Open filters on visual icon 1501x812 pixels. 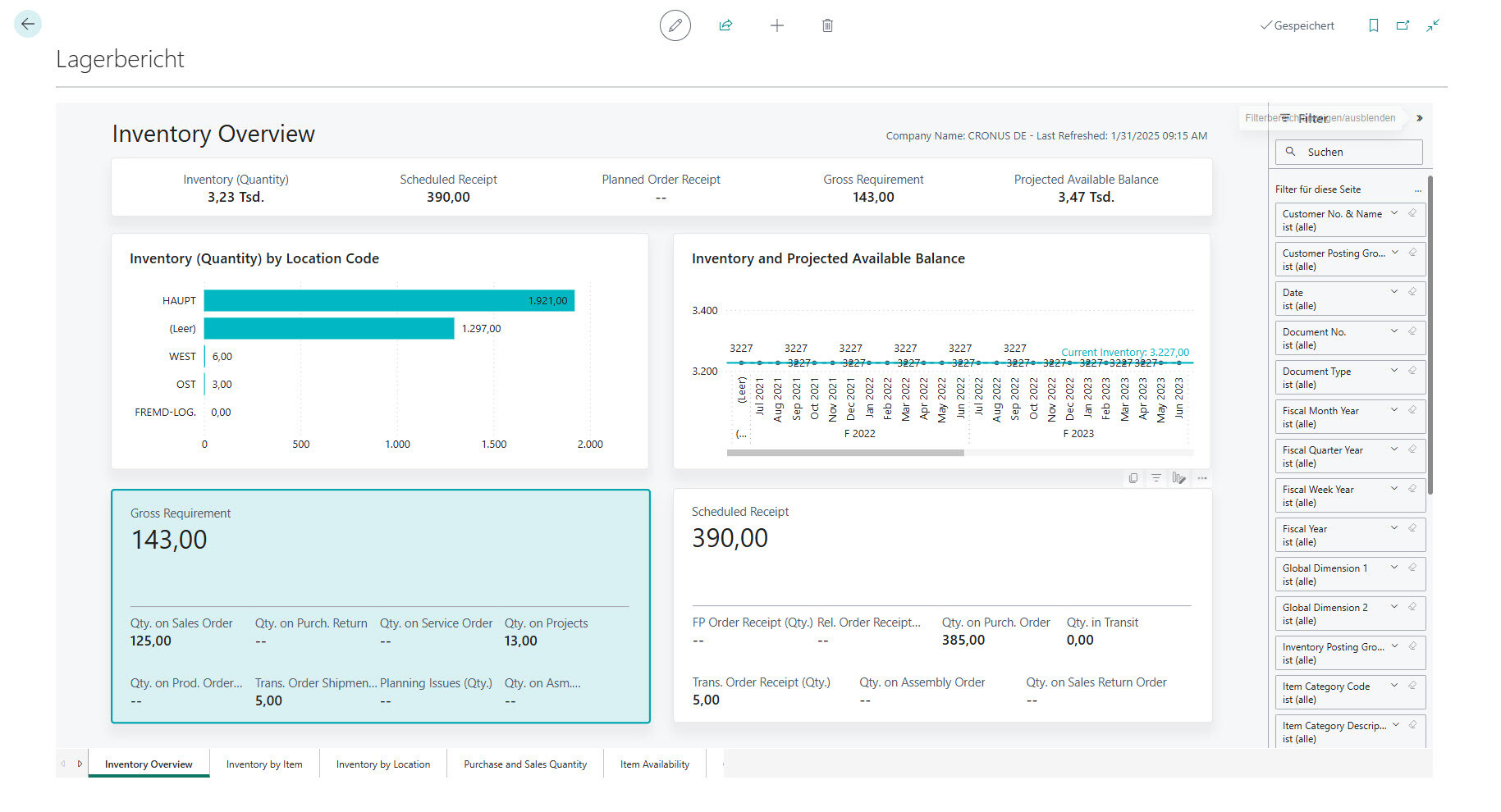tap(1156, 478)
